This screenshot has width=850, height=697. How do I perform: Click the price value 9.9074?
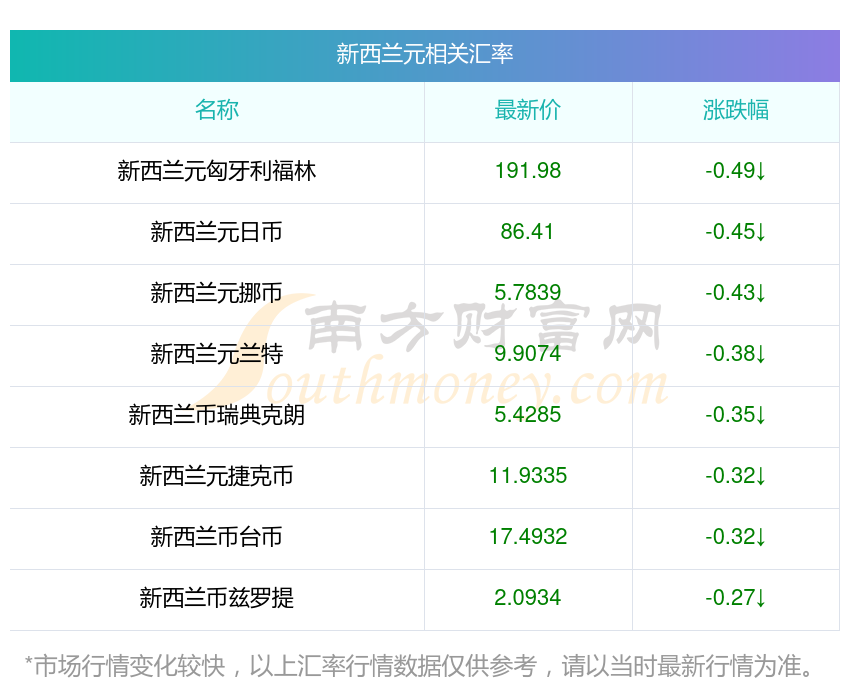click(x=527, y=354)
